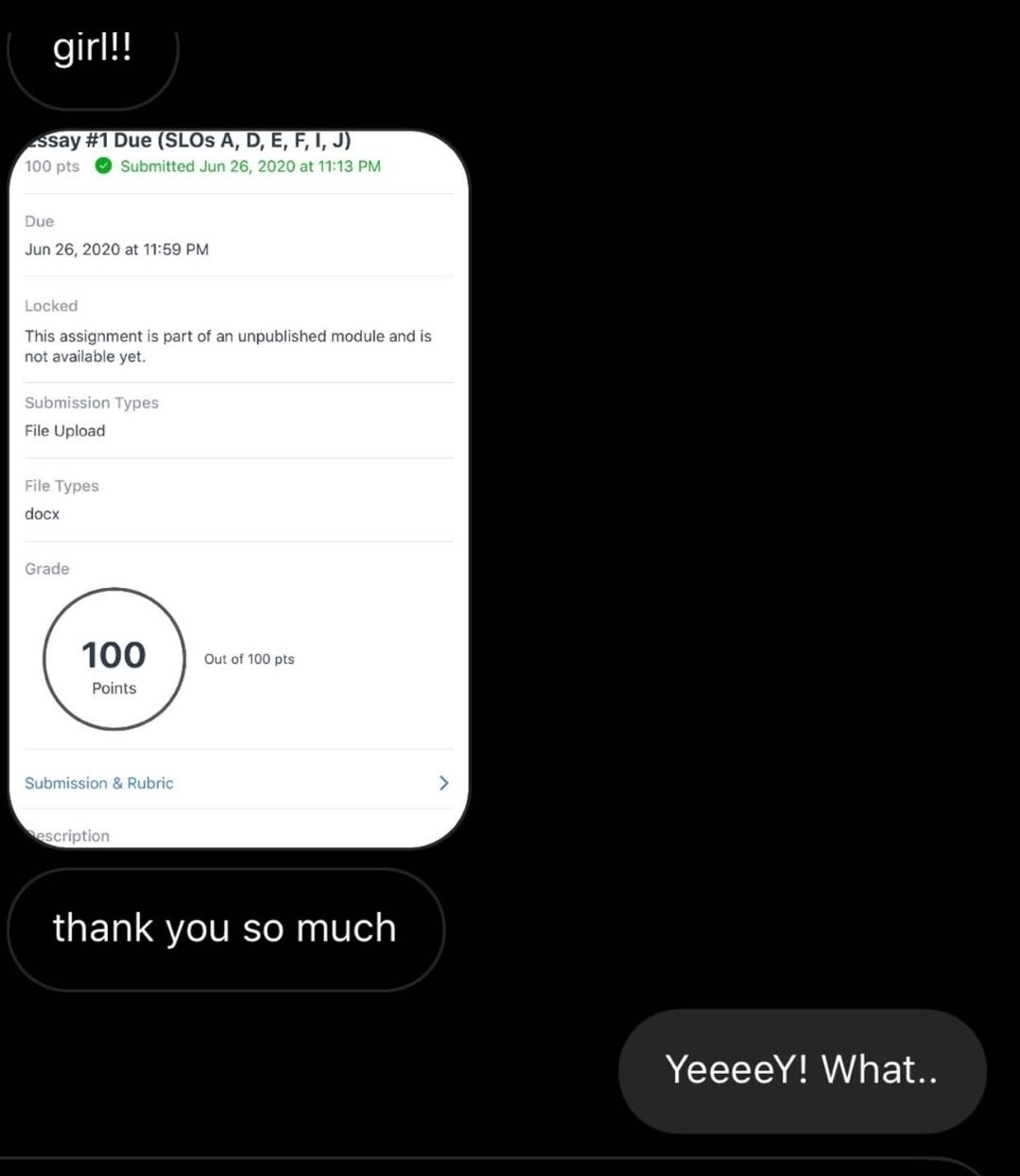1020x1176 pixels.
Task: Tap the File Upload submission type
Action: coord(65,430)
